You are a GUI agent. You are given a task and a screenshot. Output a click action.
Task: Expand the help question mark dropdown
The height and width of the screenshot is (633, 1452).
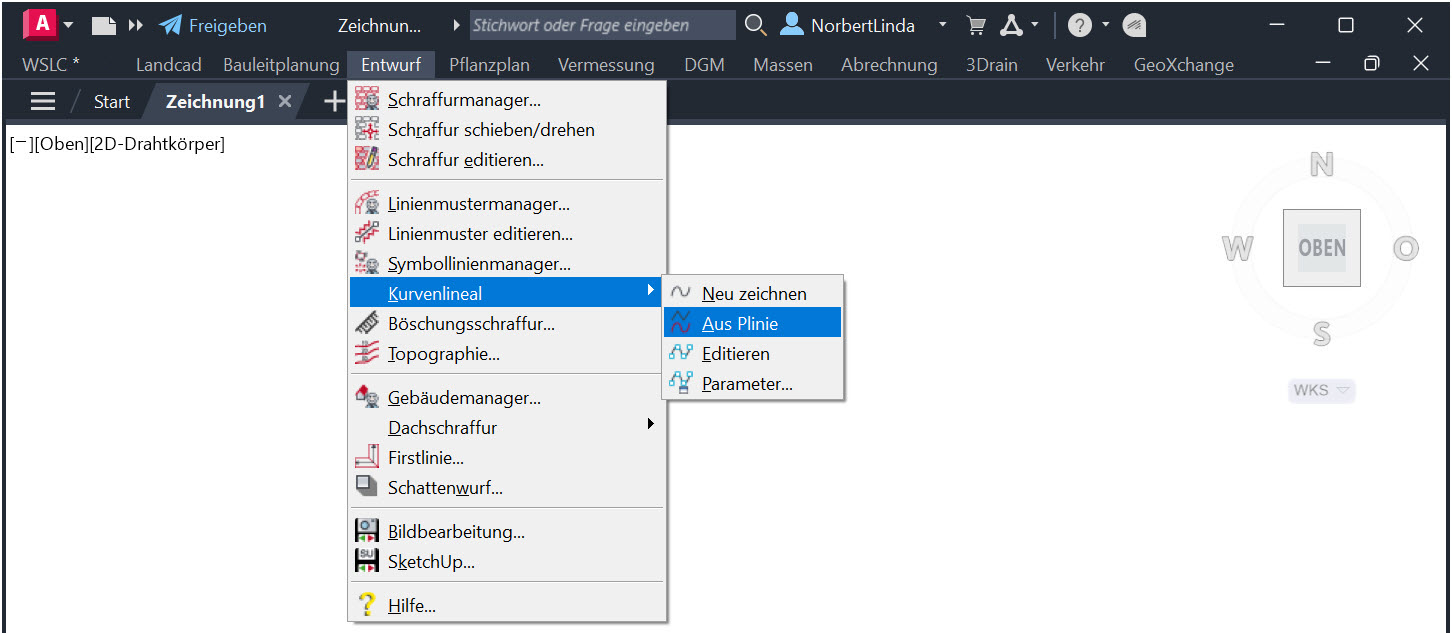coord(1105,25)
